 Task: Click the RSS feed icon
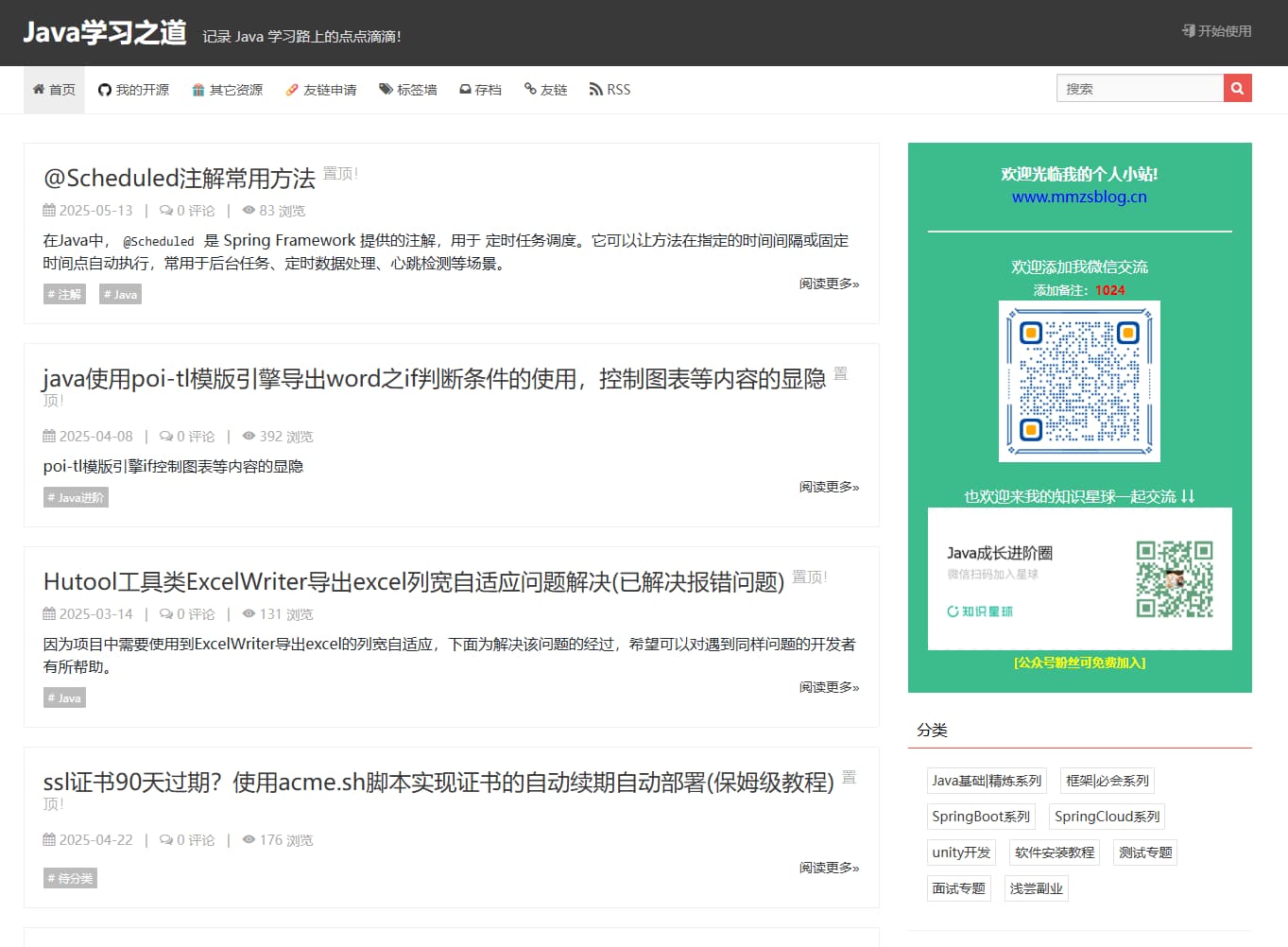pos(595,89)
